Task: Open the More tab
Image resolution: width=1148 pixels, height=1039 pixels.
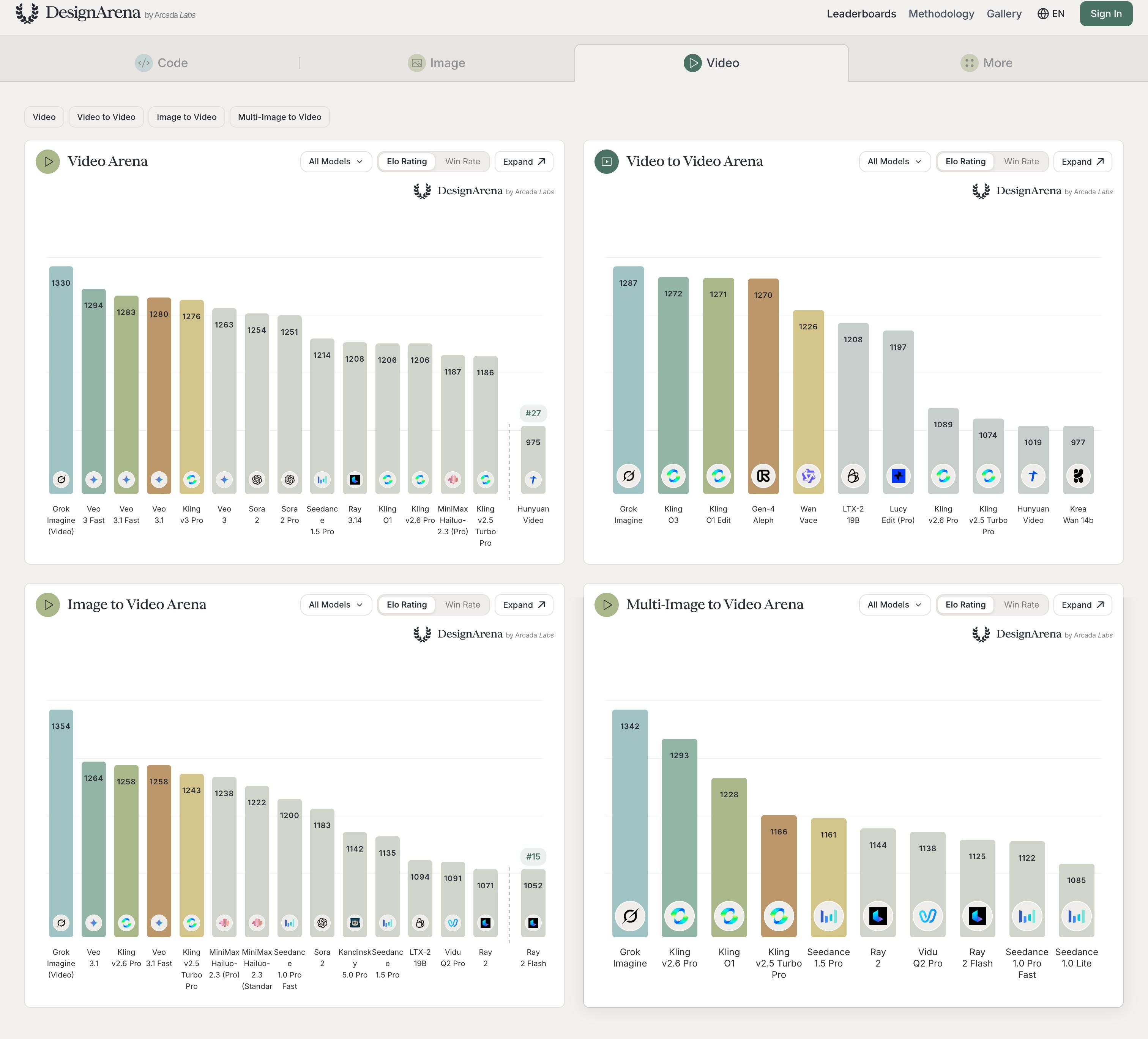Action: (x=986, y=63)
